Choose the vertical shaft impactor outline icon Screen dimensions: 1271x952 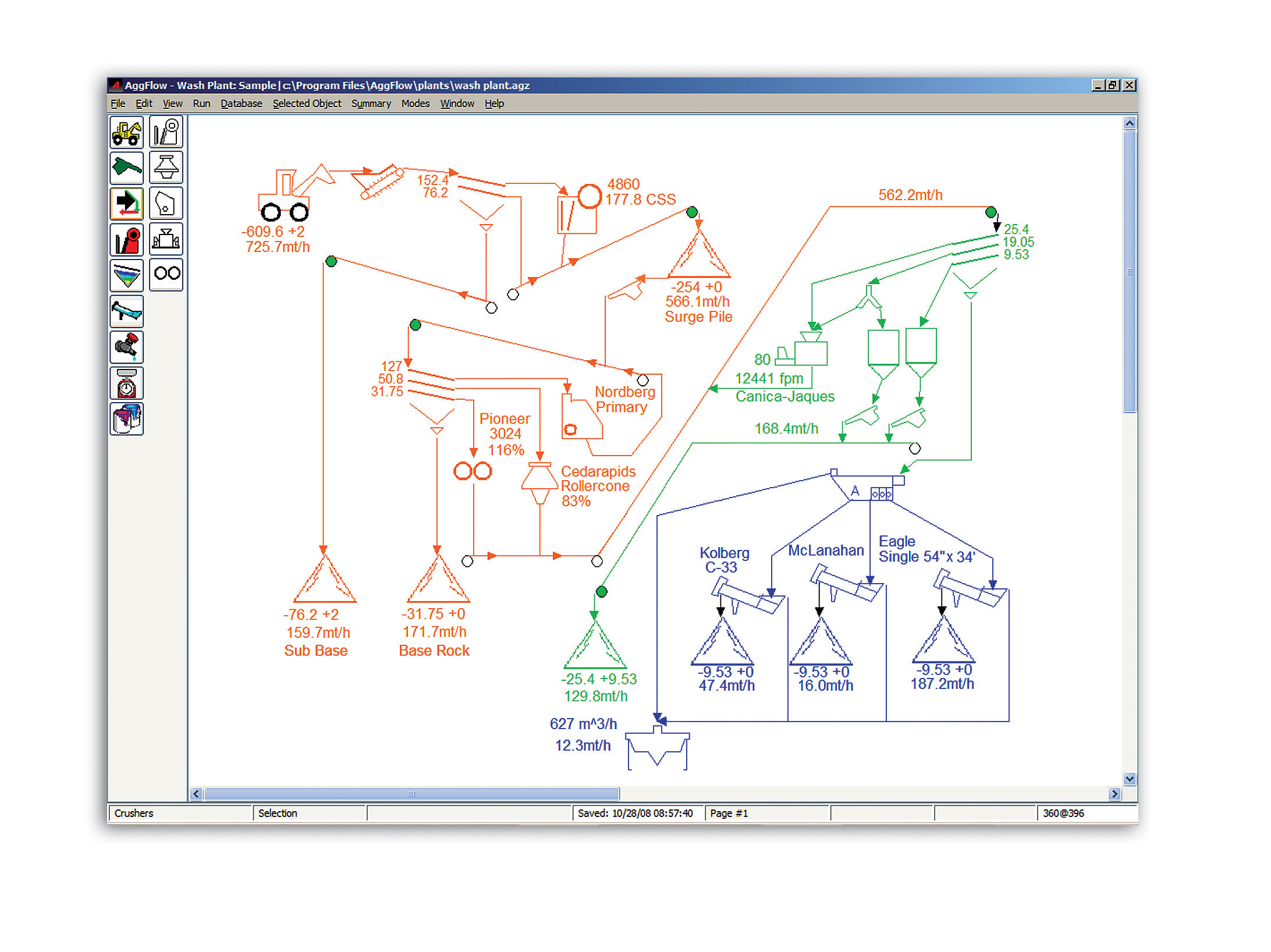[x=166, y=239]
